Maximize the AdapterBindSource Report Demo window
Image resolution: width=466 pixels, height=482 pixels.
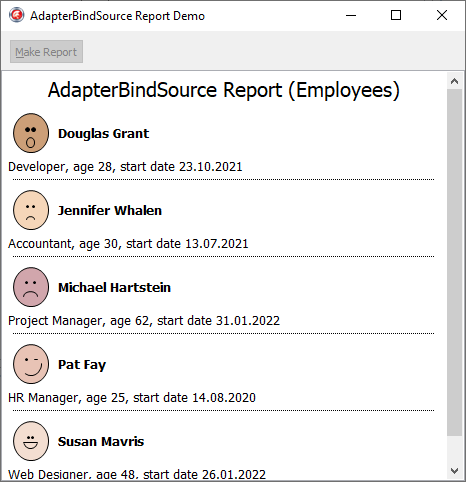[396, 15]
